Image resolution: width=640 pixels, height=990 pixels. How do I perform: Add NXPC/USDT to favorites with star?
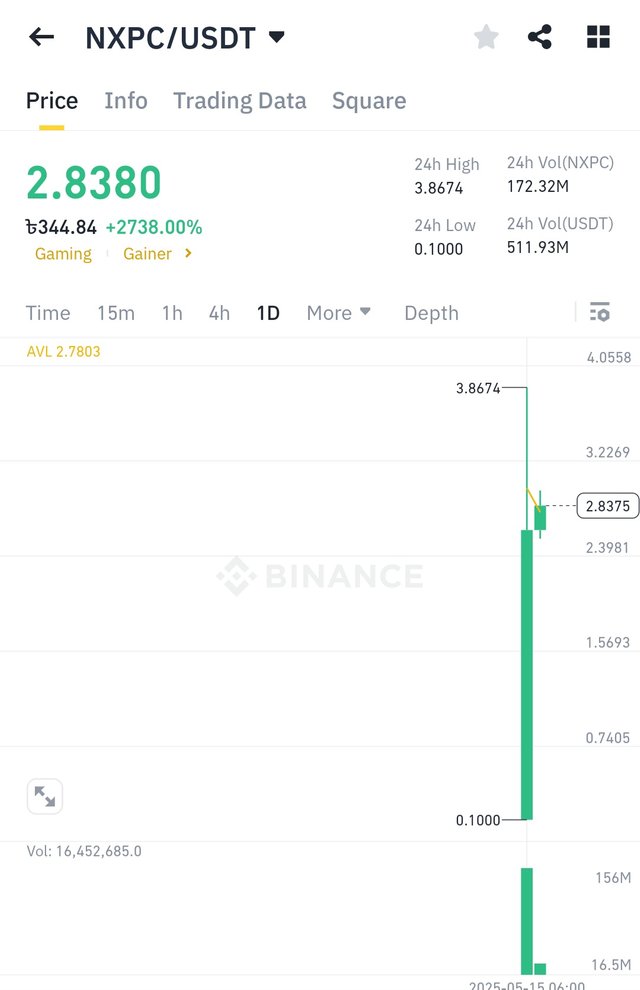[x=486, y=38]
